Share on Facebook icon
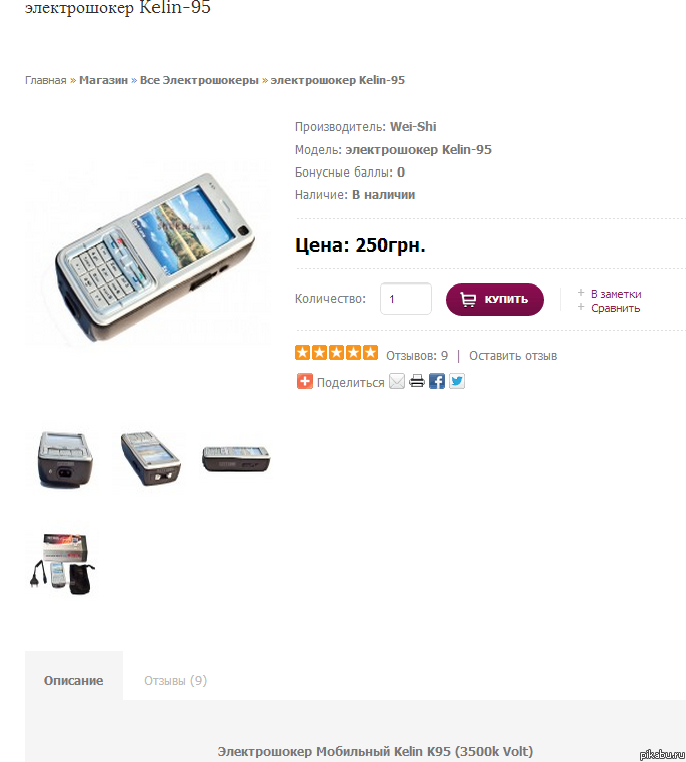686x762 pixels. (x=437, y=381)
